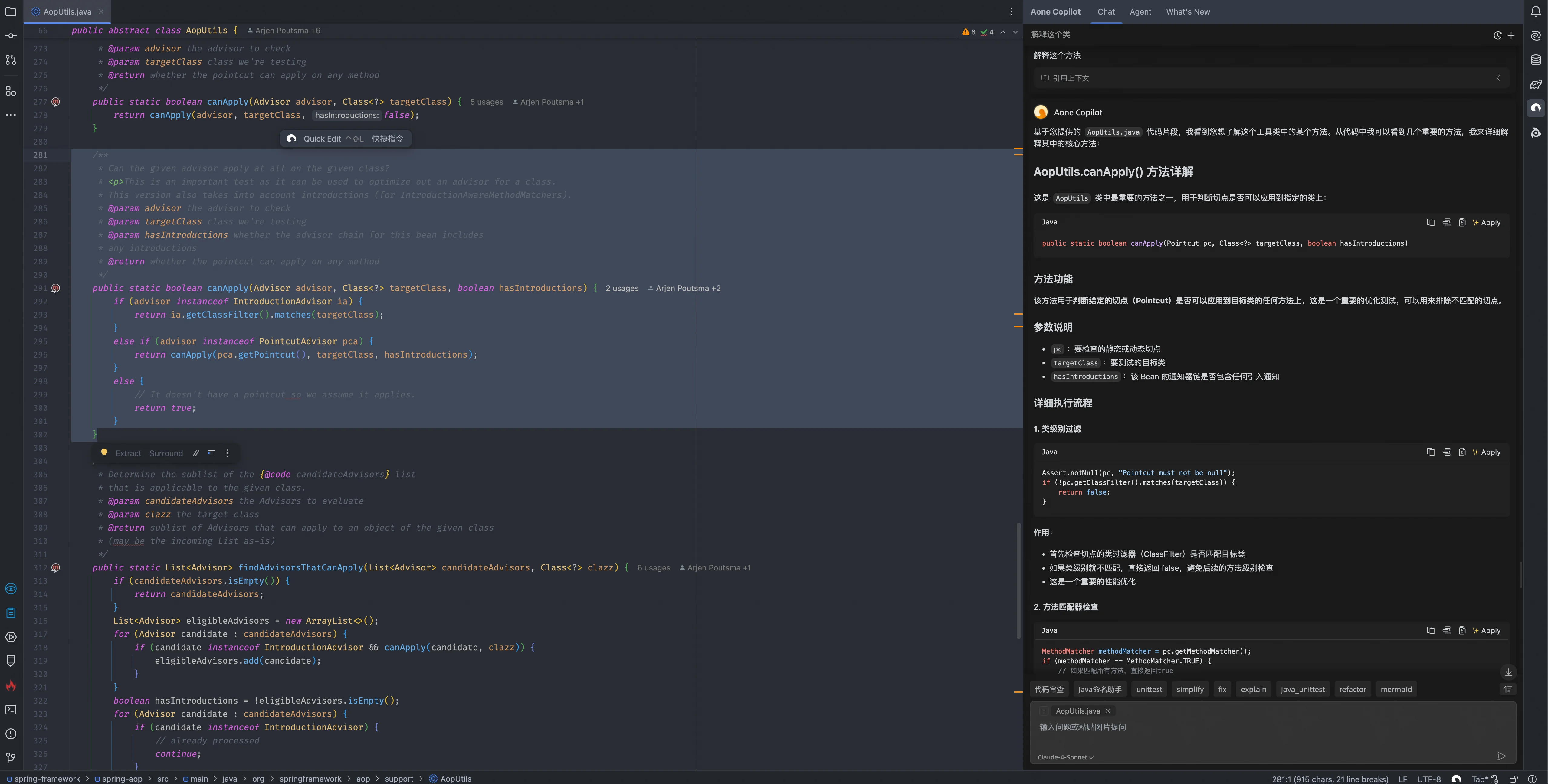Switch to the Chat tab
Image resolution: width=1548 pixels, height=784 pixels.
(1106, 11)
